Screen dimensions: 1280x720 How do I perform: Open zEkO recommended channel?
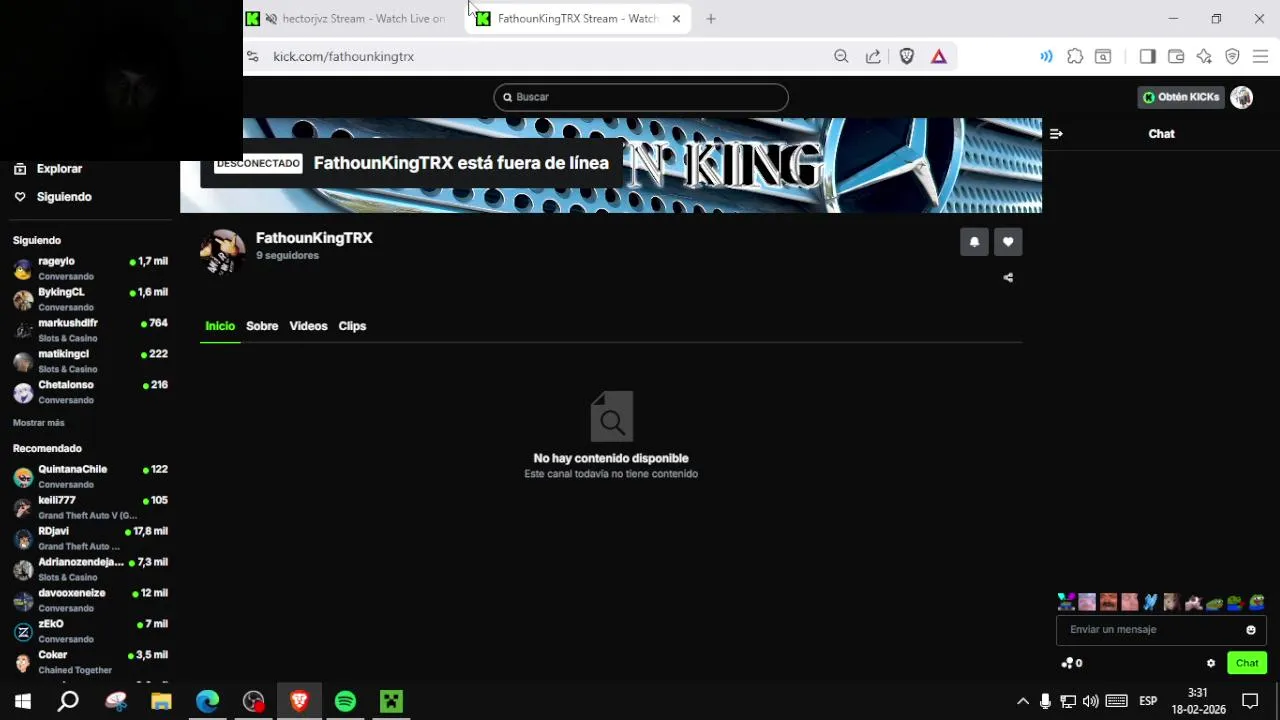tap(90, 631)
